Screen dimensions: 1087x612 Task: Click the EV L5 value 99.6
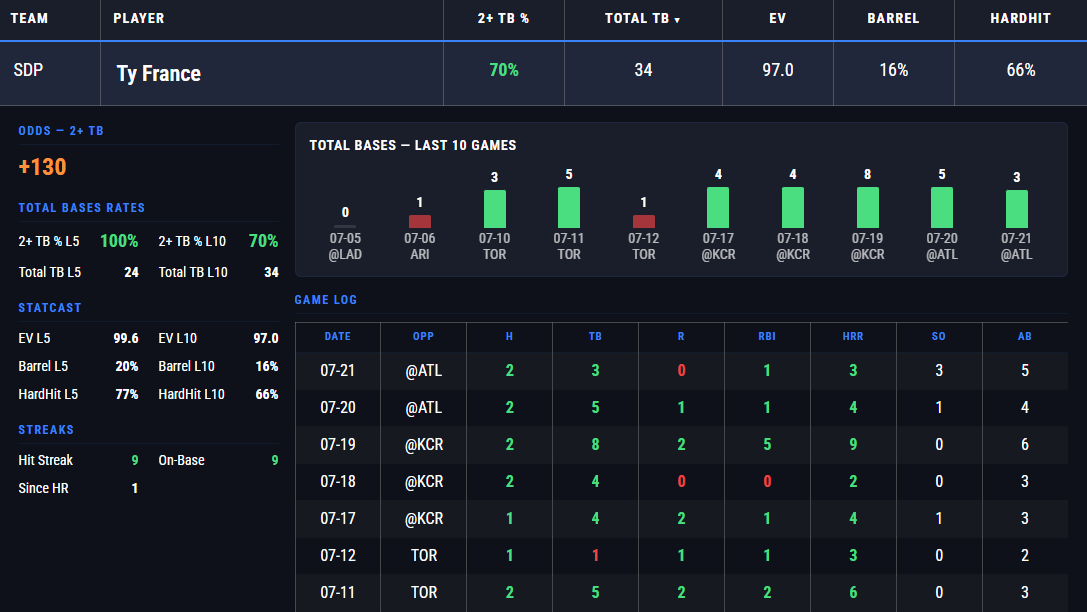point(126,338)
